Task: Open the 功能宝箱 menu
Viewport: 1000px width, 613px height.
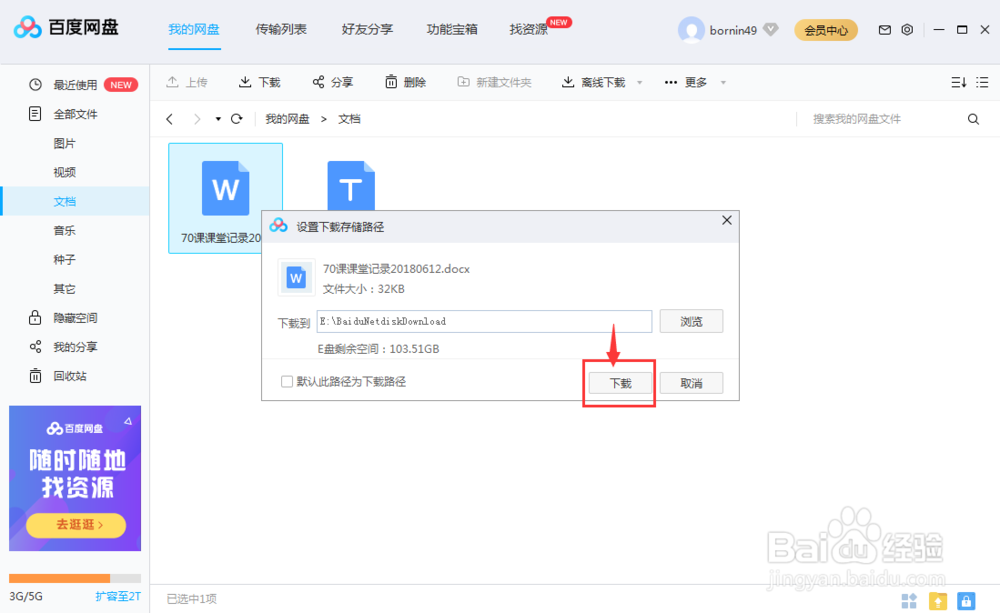Action: pyautogui.click(x=451, y=30)
